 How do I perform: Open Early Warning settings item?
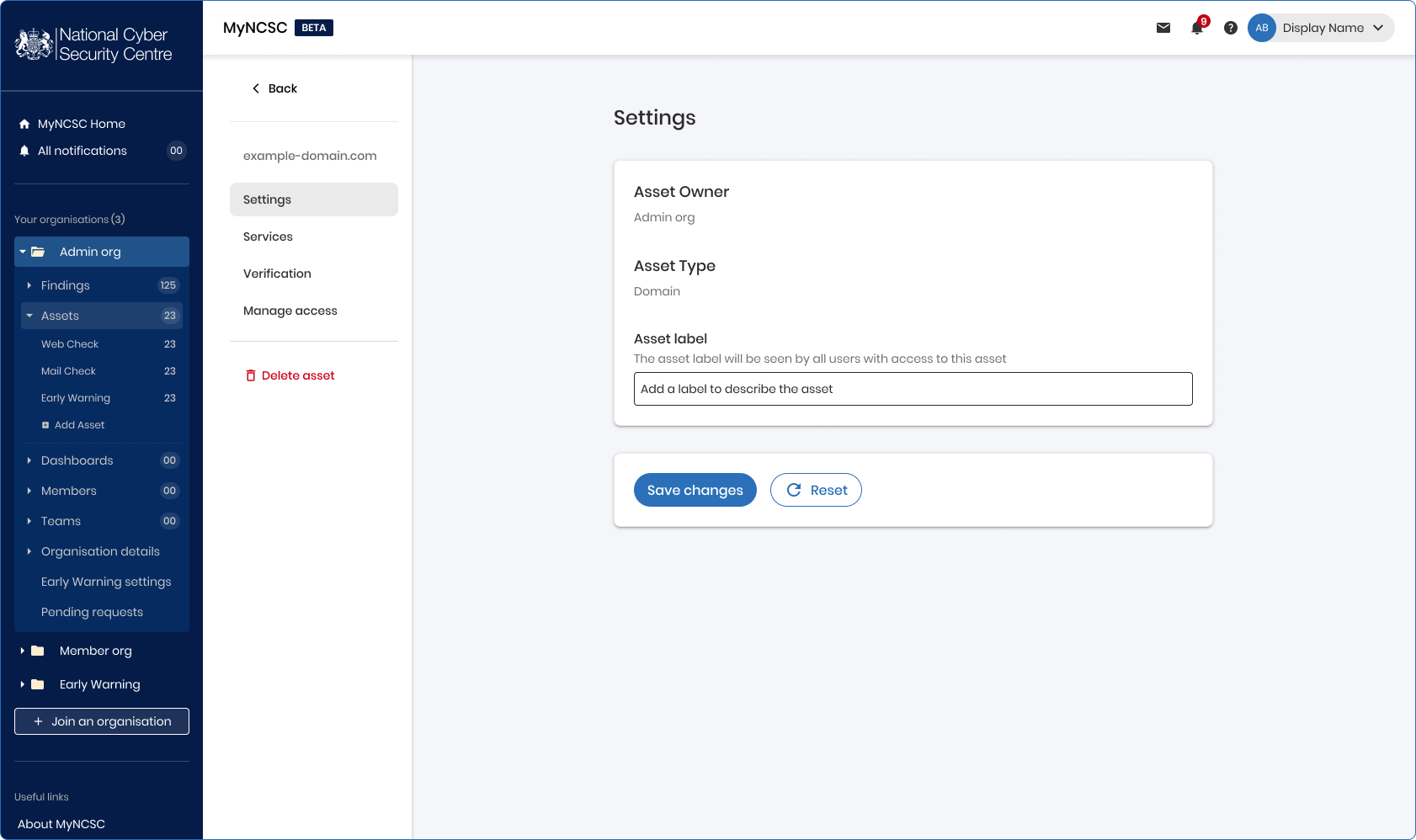[x=106, y=582]
